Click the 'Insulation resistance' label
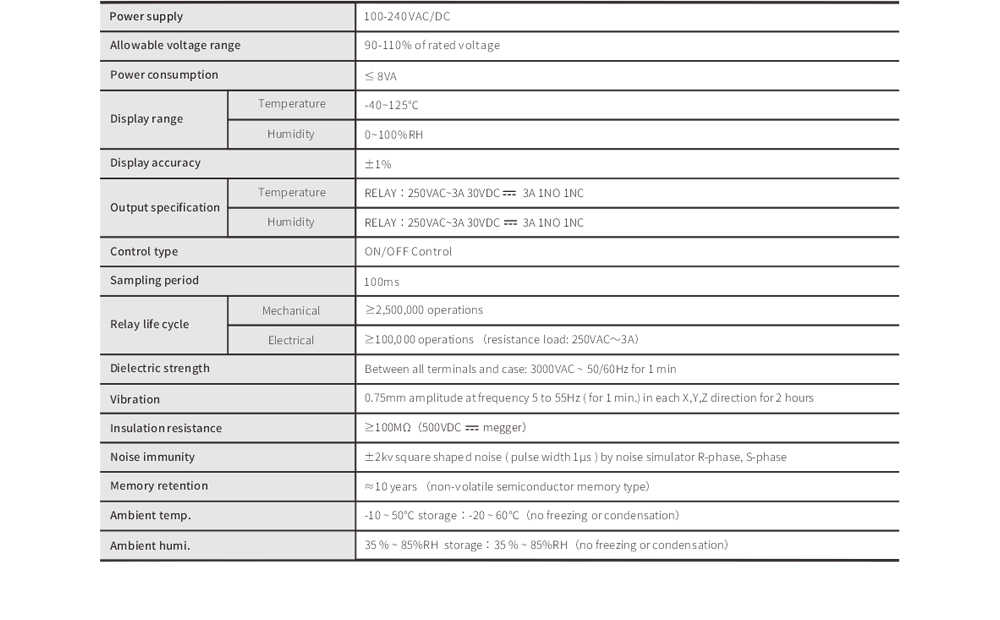 (166, 428)
